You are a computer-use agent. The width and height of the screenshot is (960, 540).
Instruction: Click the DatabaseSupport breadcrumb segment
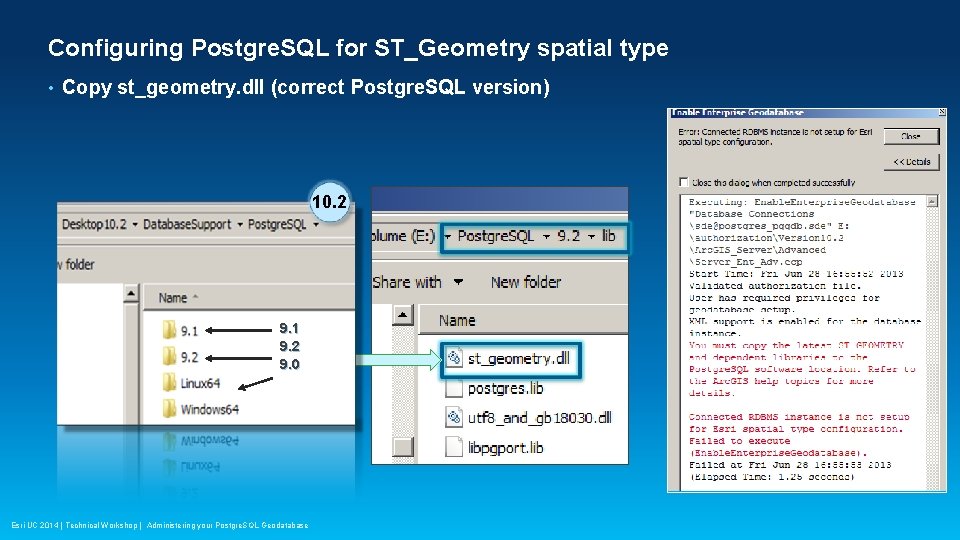point(187,225)
